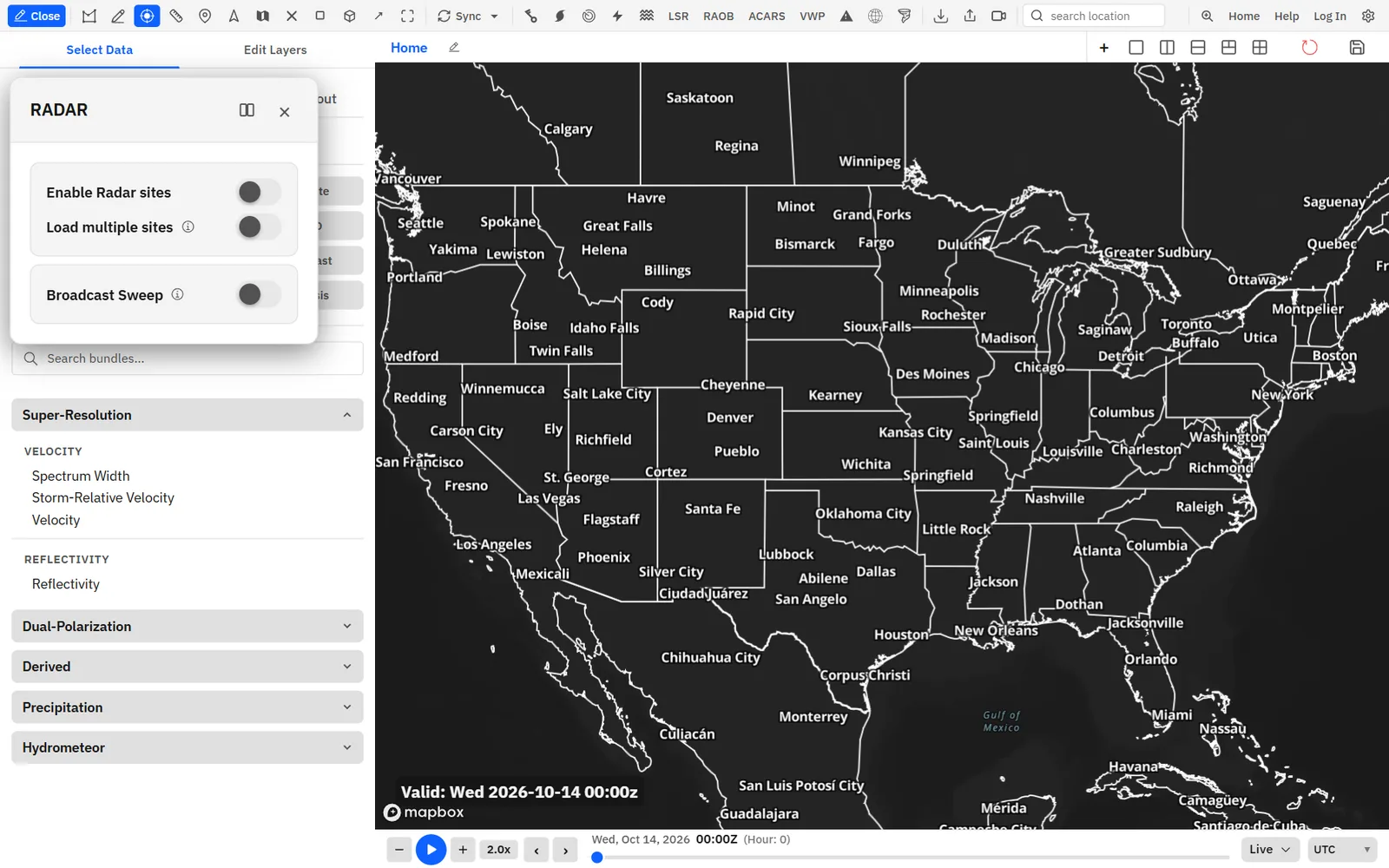Viewport: 1389px width, 868px height.
Task: Click Log In in top bar
Action: point(1329,16)
